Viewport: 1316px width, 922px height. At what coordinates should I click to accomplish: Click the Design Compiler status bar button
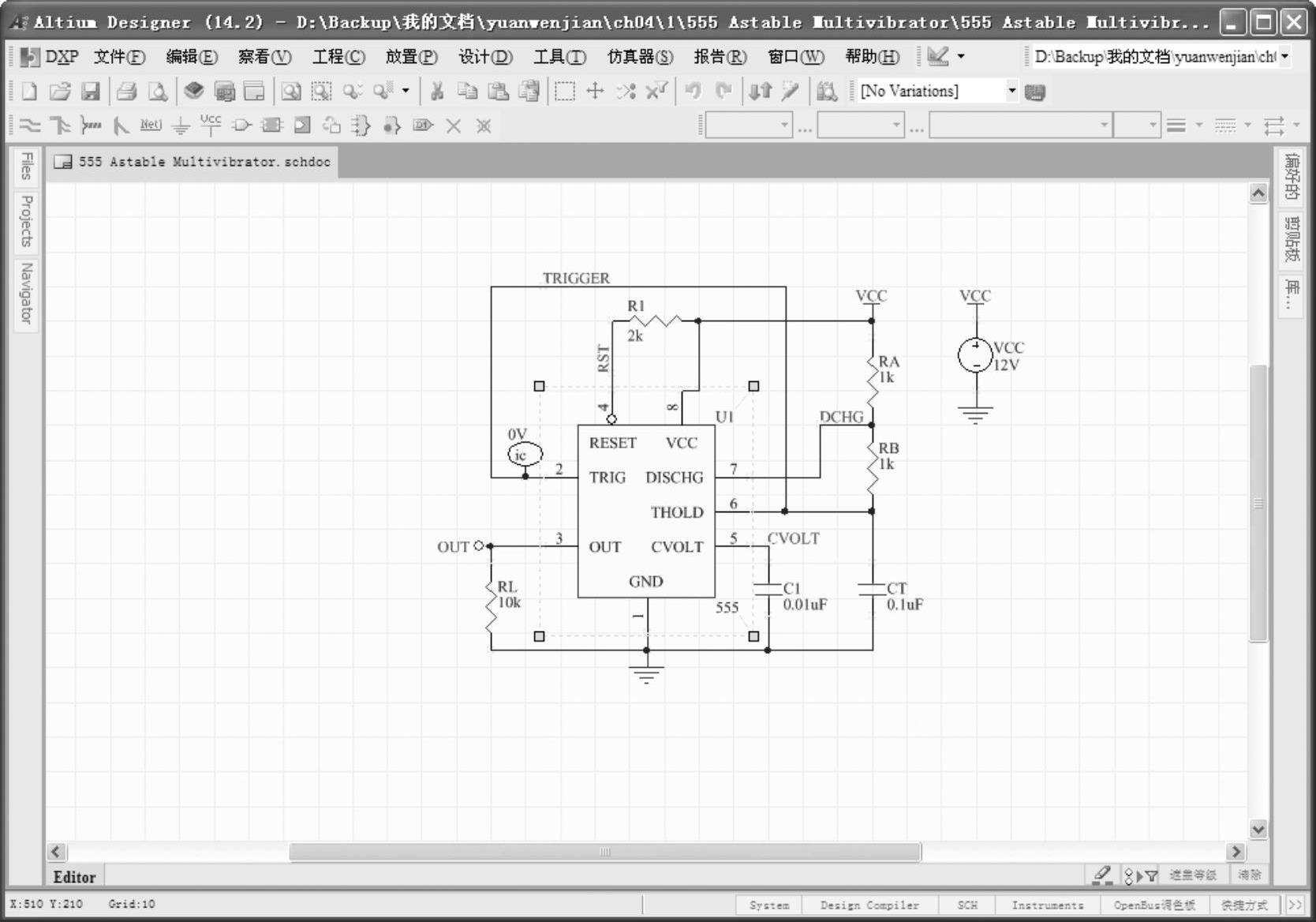[869, 905]
